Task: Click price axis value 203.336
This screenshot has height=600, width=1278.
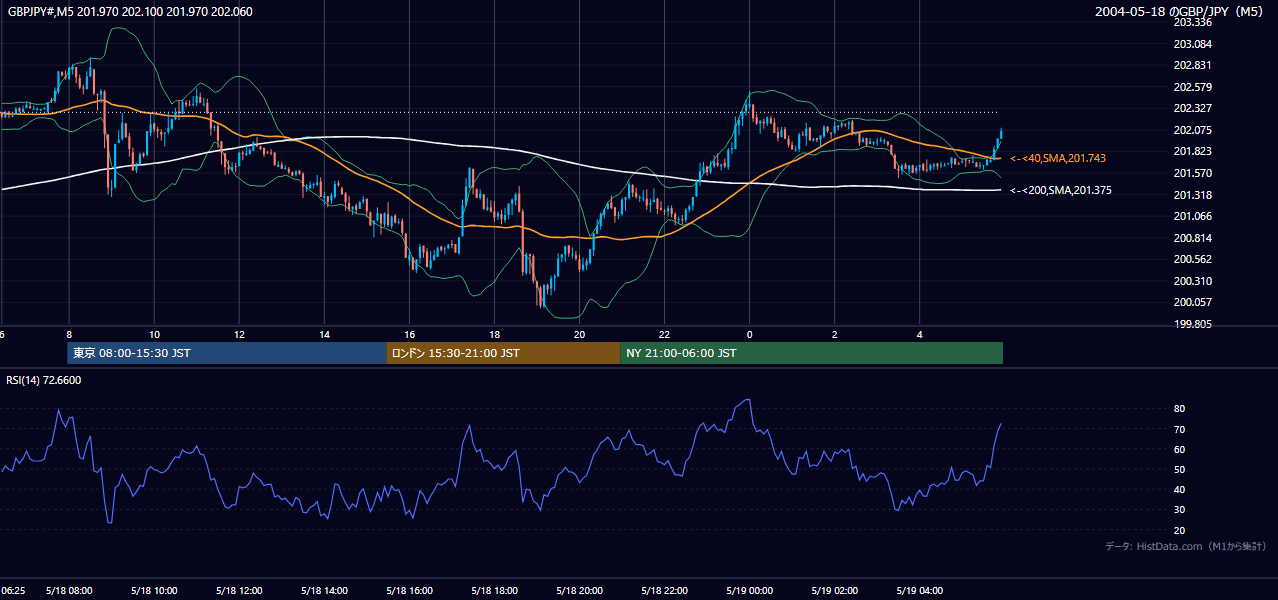Action: tap(1193, 22)
